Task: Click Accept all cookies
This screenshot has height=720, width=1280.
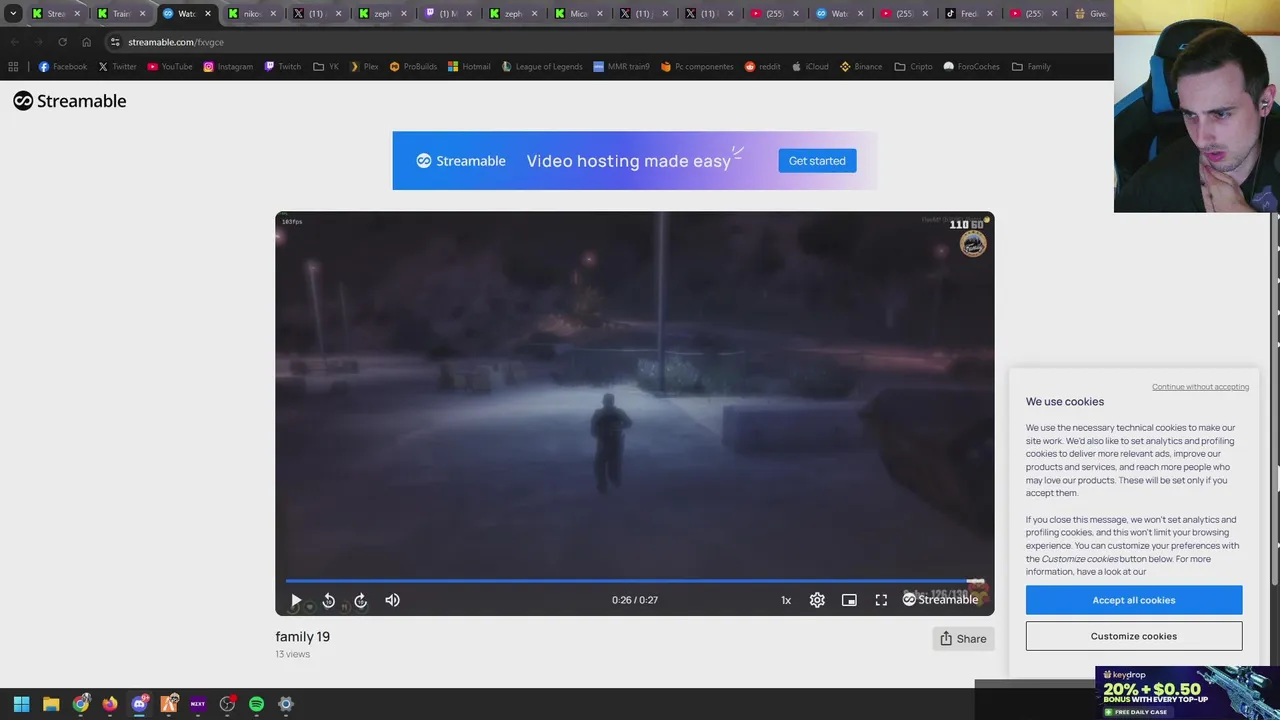Action: (1134, 600)
